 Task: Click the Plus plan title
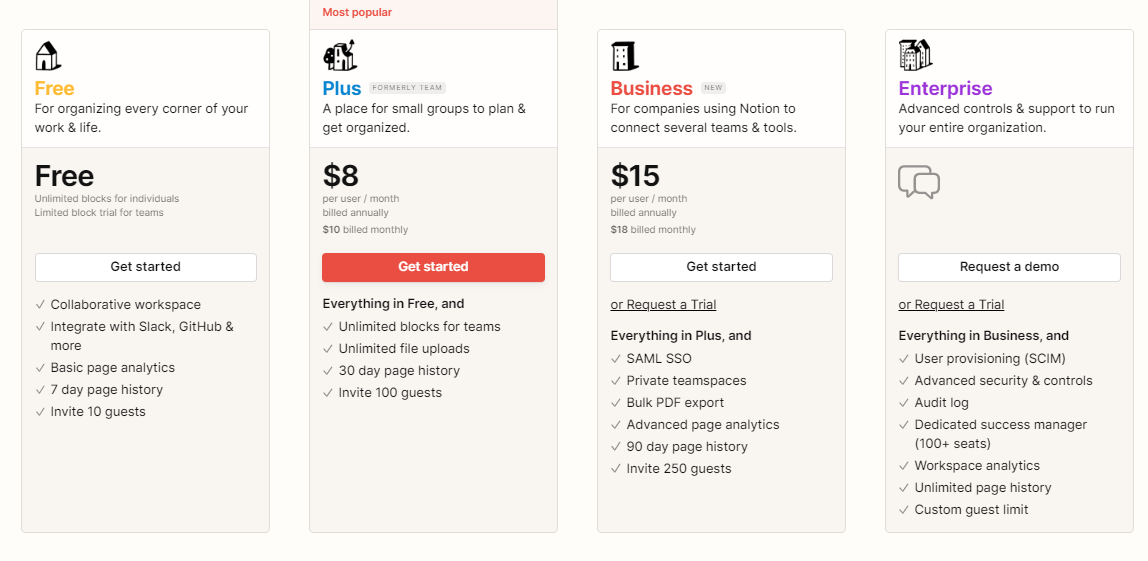point(342,89)
